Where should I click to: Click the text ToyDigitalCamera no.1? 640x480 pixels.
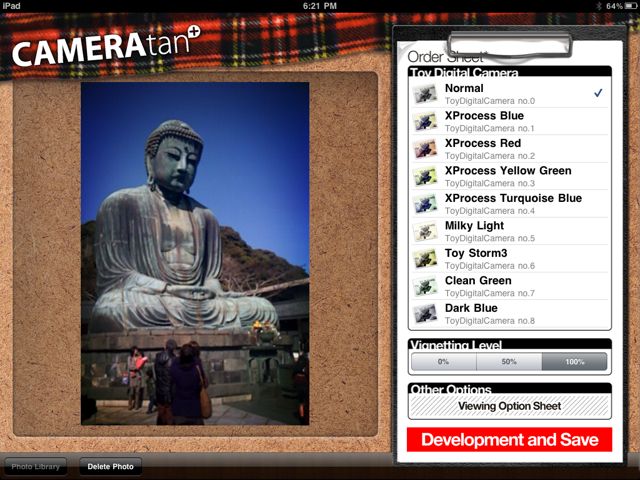point(490,128)
